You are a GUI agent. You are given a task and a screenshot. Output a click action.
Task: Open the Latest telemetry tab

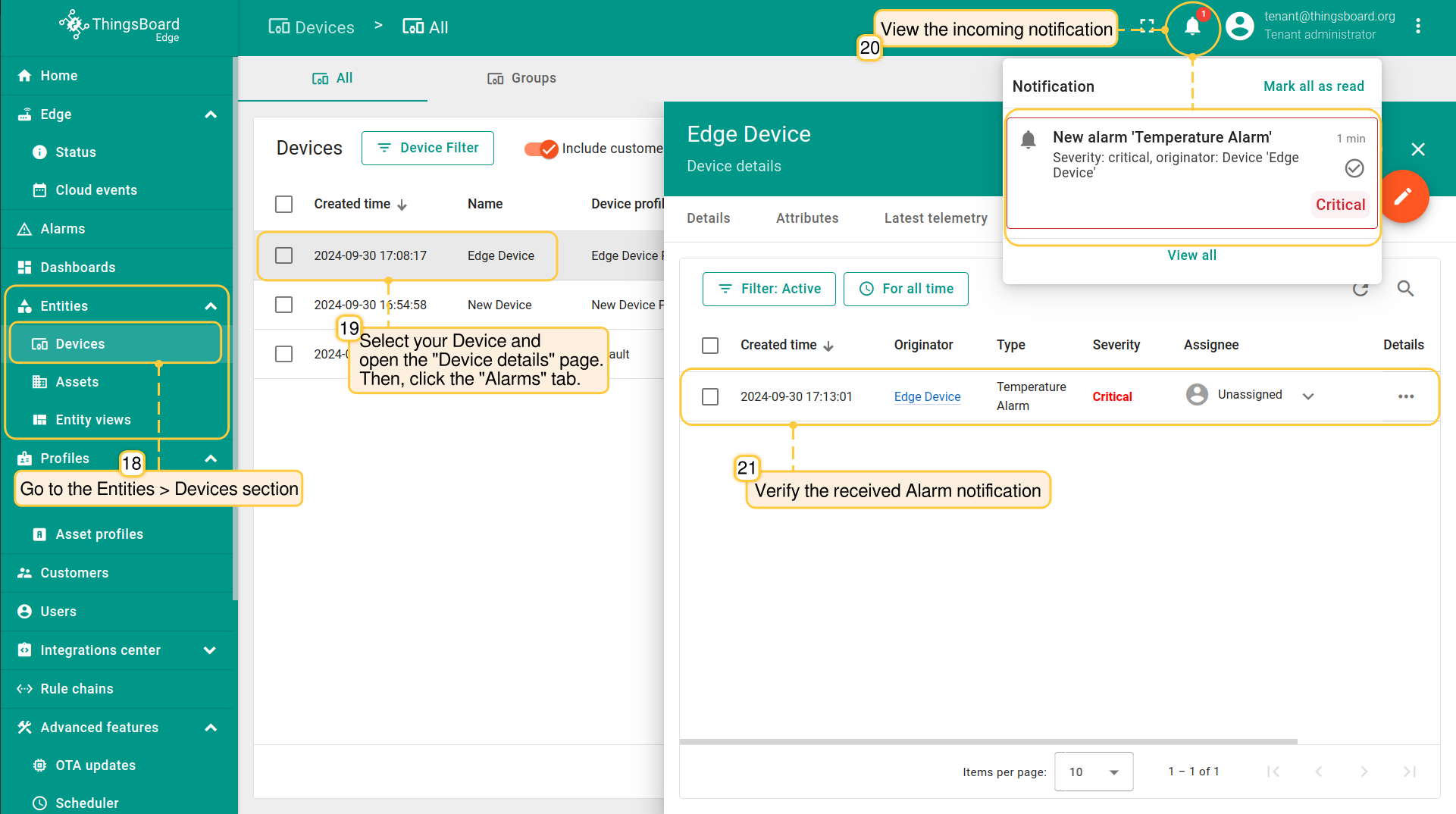tap(935, 218)
